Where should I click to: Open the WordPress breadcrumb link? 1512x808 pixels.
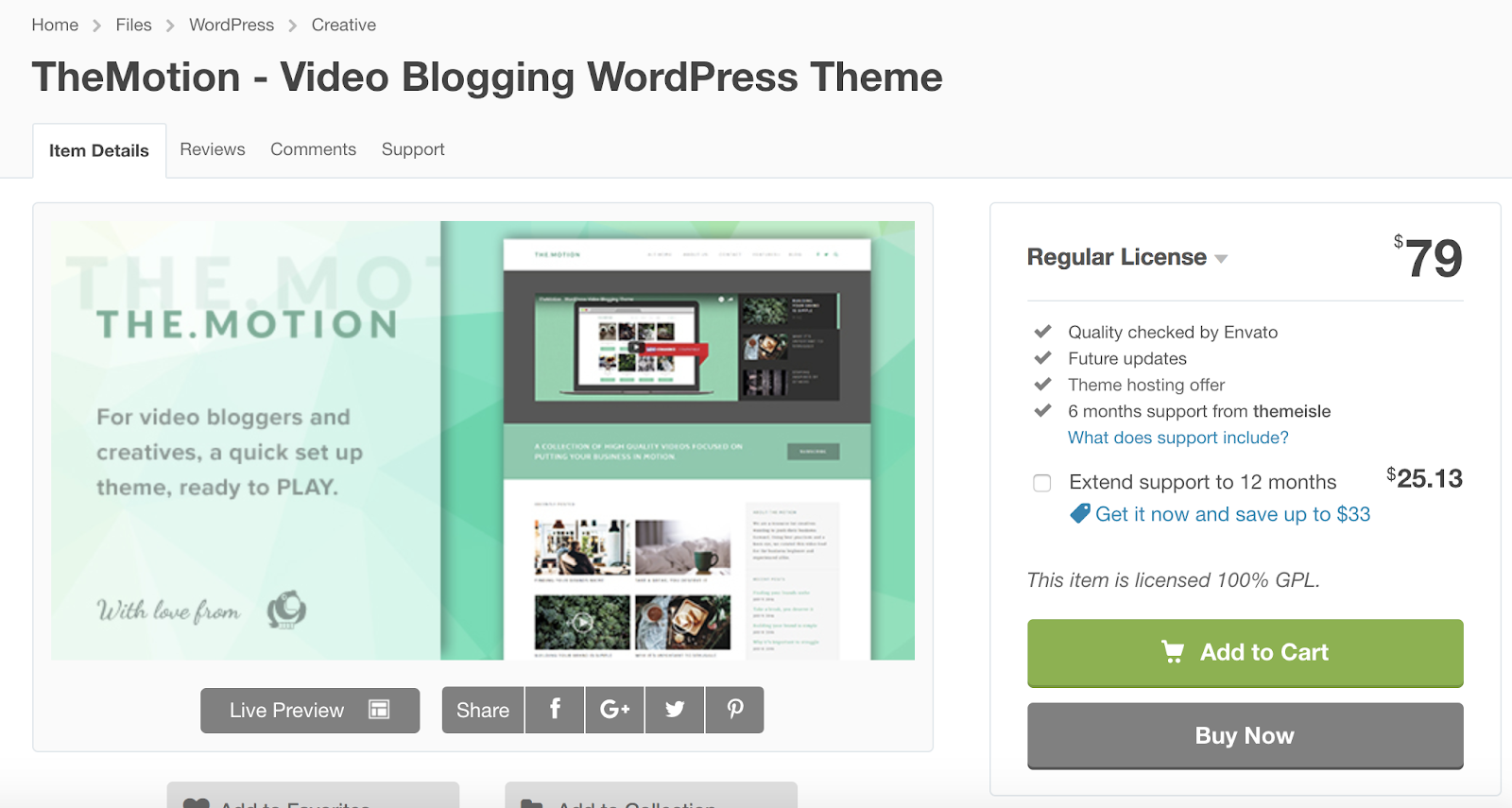pyautogui.click(x=232, y=25)
